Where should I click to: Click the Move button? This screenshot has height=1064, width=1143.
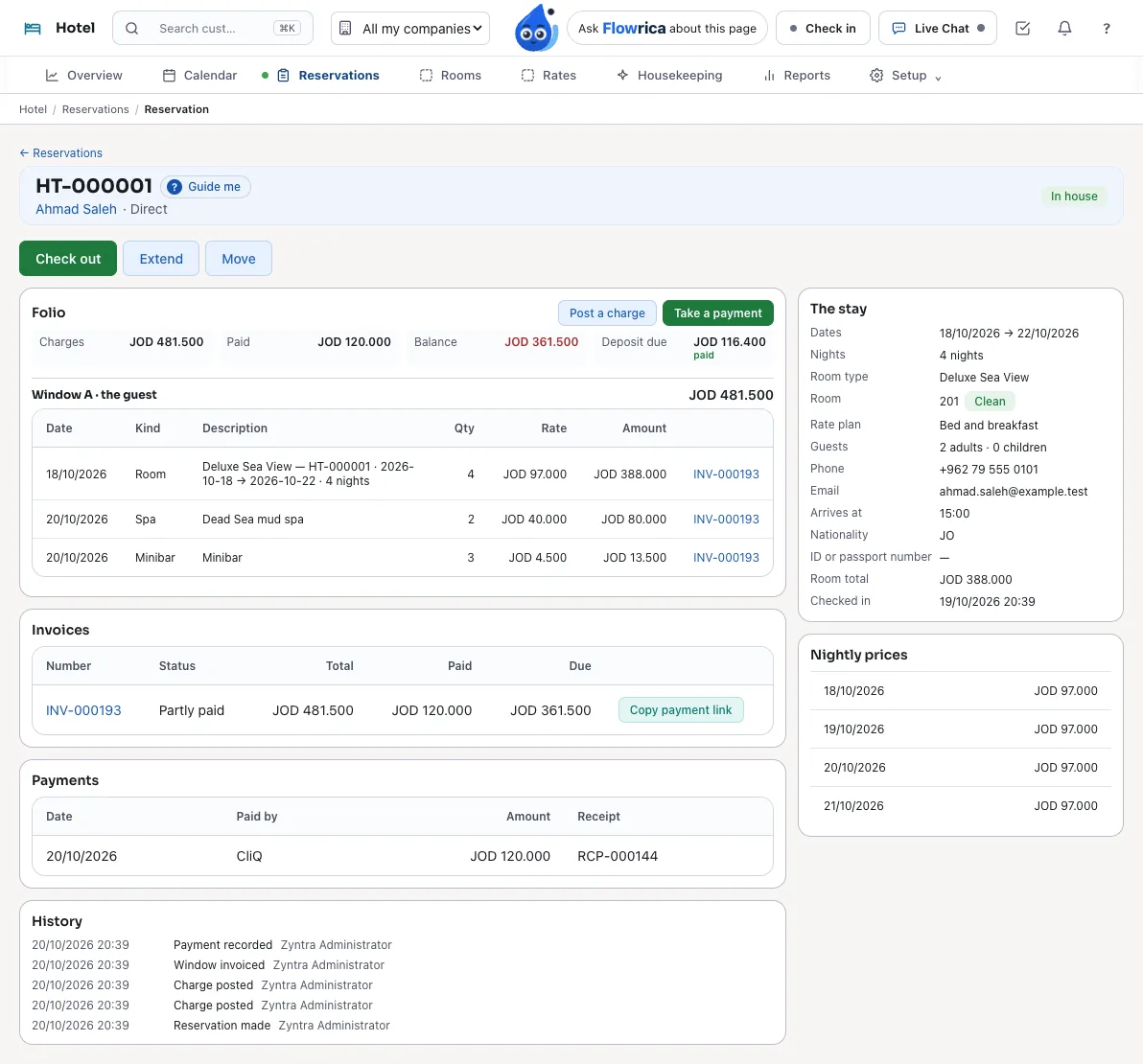coord(239,259)
